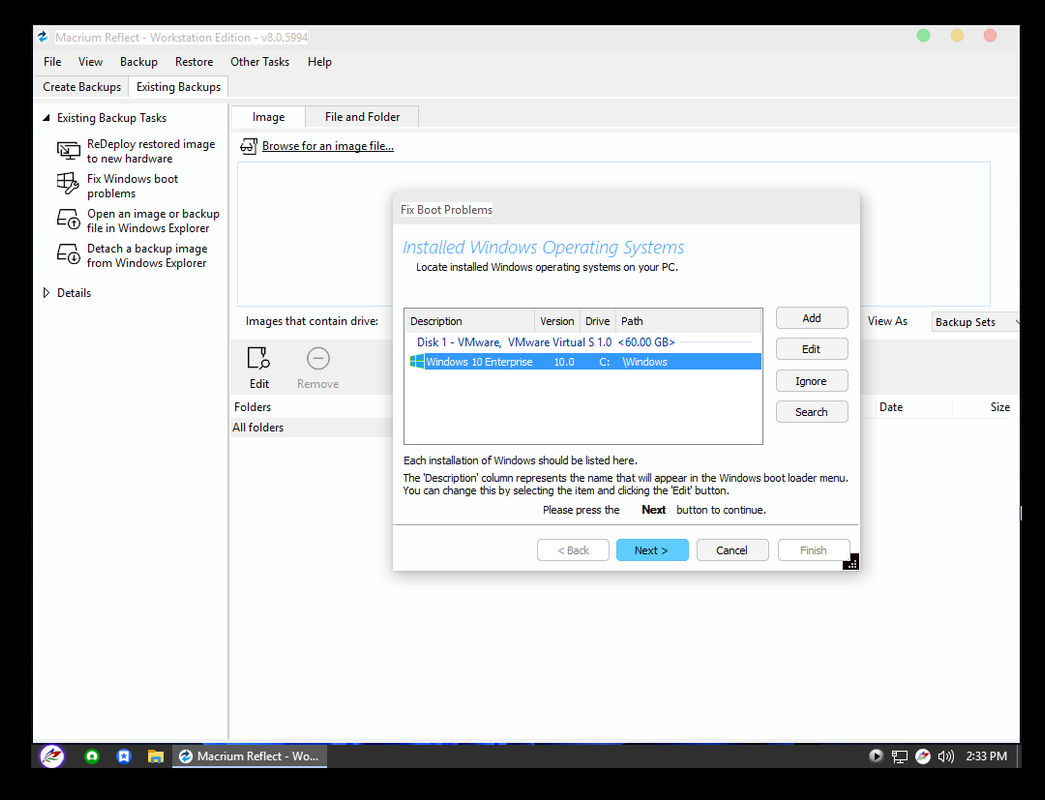Collapse the Existing Backup Tasks section

coord(46,118)
